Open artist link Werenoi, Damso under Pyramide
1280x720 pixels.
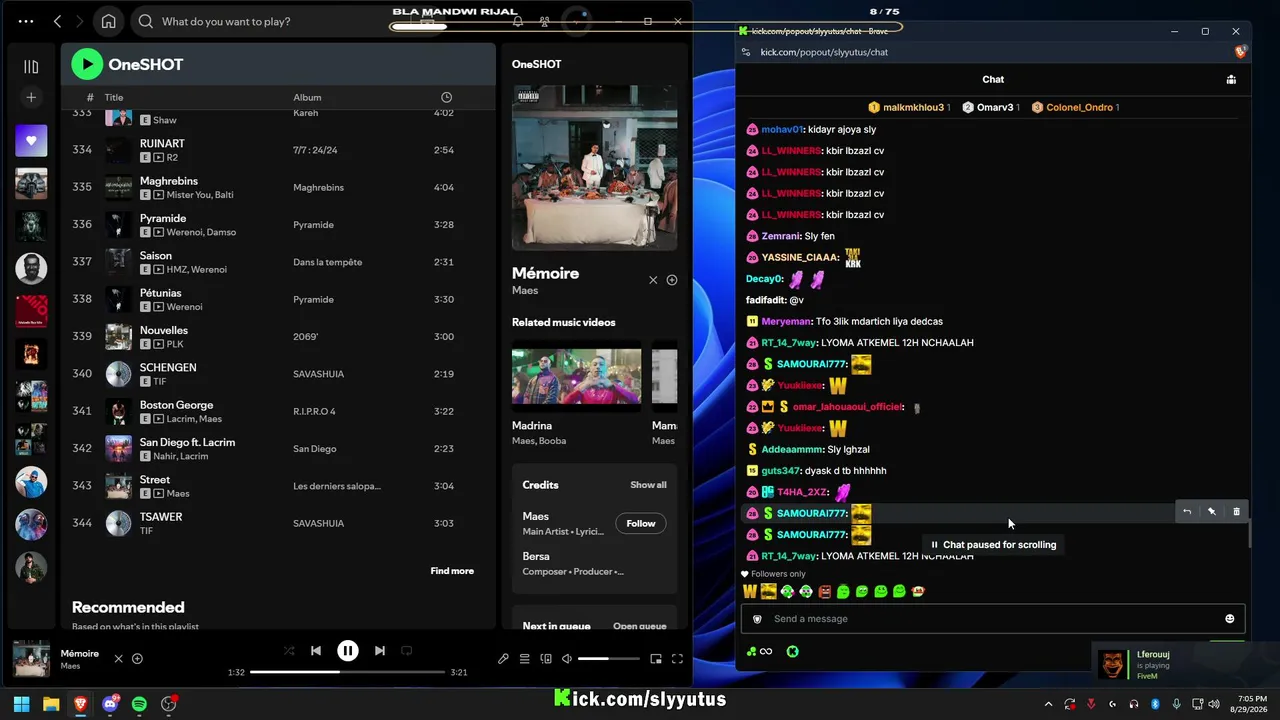click(x=201, y=232)
